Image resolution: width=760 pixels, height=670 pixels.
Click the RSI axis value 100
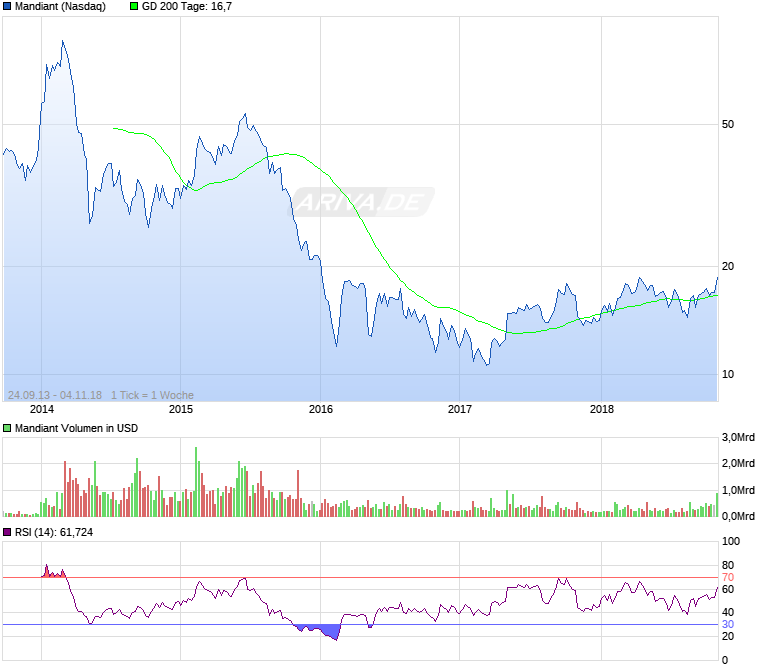731,541
